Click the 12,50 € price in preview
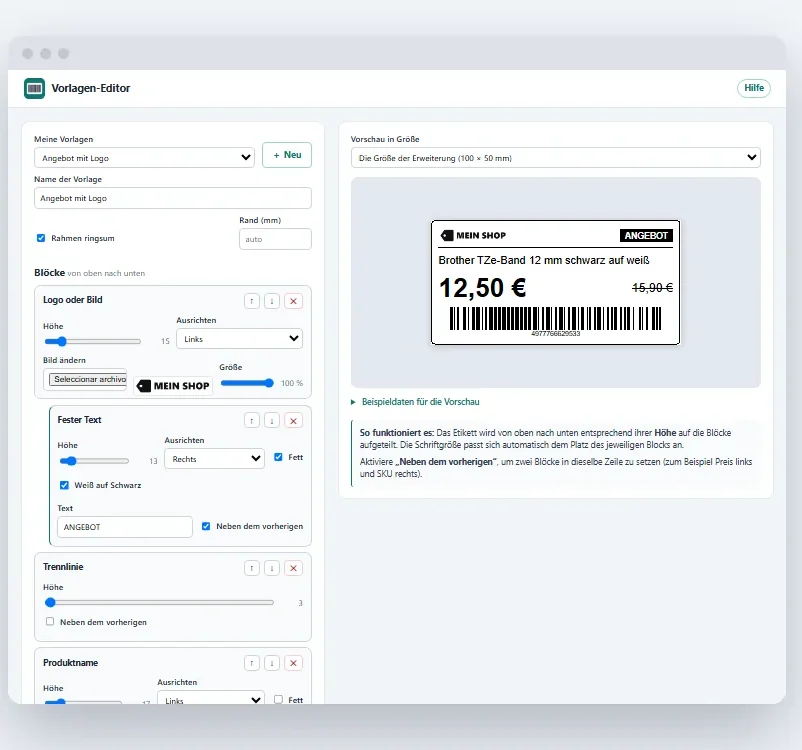802x750 pixels. (x=482, y=288)
